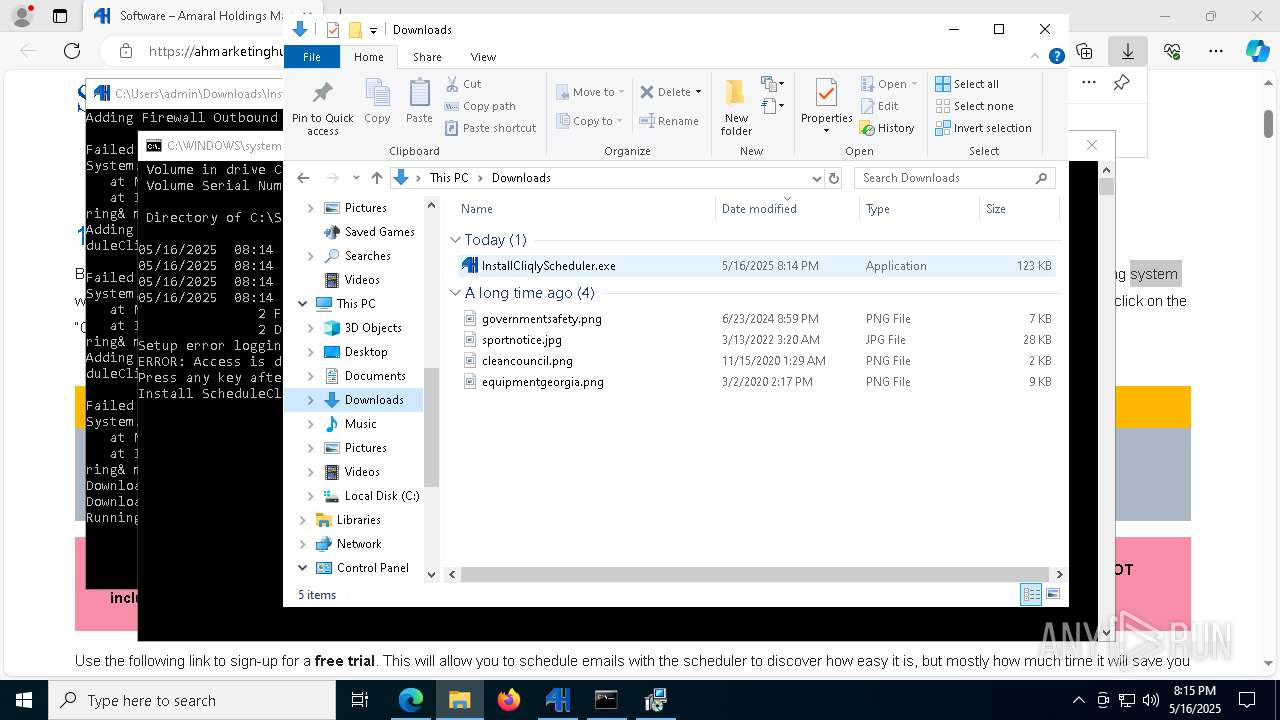
Task: Sort by the Name column header
Action: click(x=585, y=209)
